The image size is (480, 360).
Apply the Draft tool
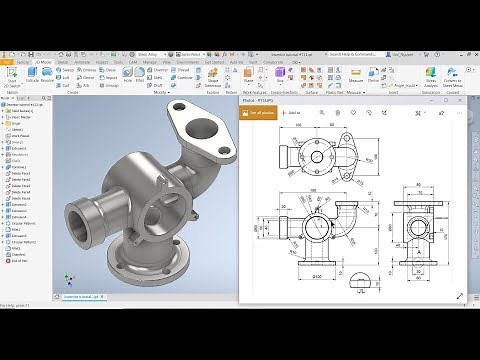pyautogui.click(x=155, y=85)
